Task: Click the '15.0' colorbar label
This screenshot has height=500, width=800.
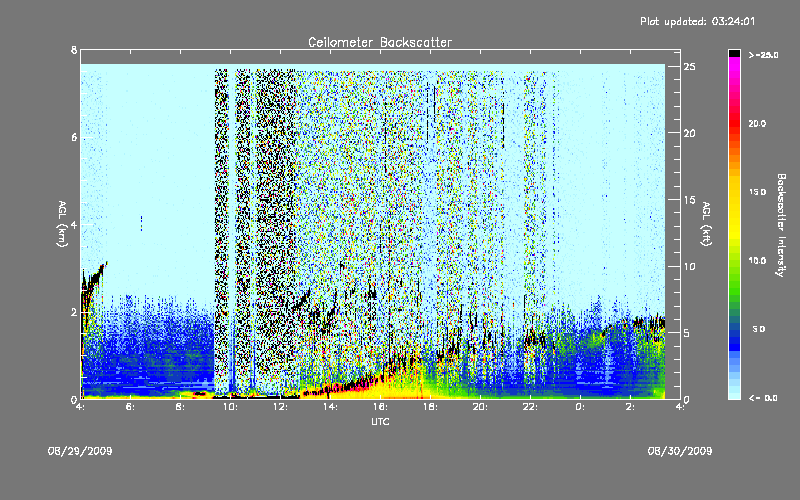Action: [757, 192]
